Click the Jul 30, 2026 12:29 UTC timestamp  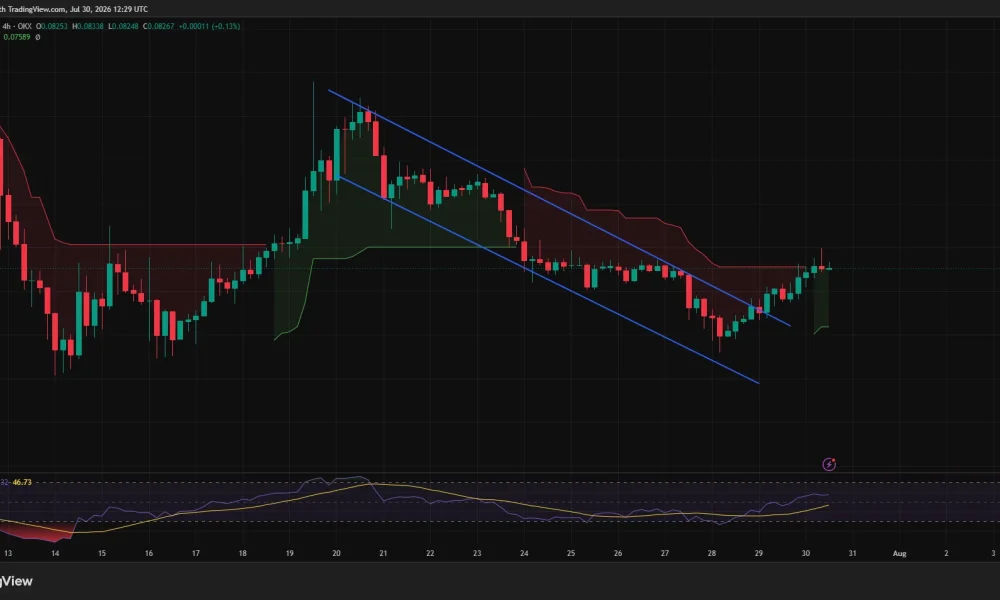[x=108, y=9]
